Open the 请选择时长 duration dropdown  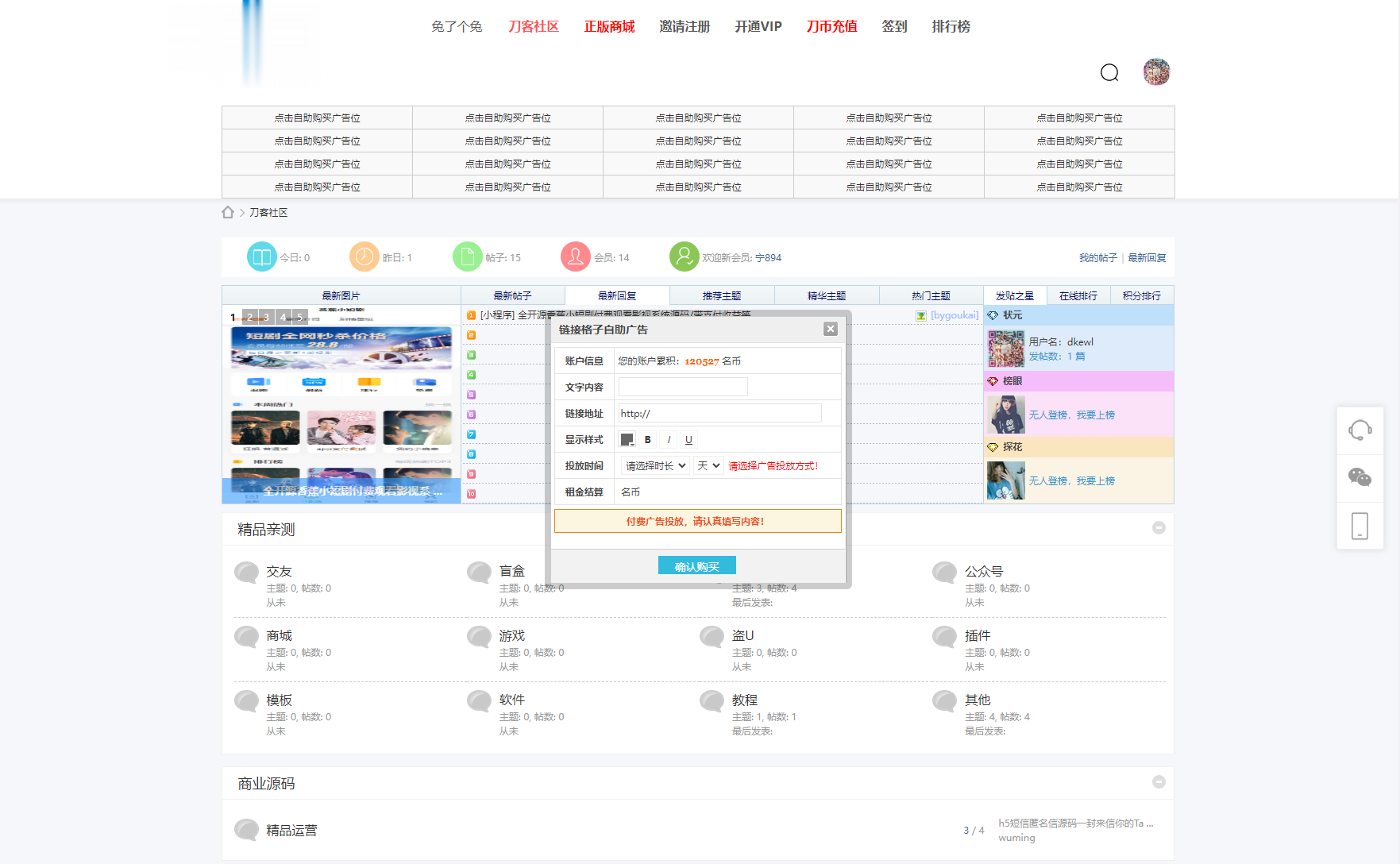tap(654, 465)
